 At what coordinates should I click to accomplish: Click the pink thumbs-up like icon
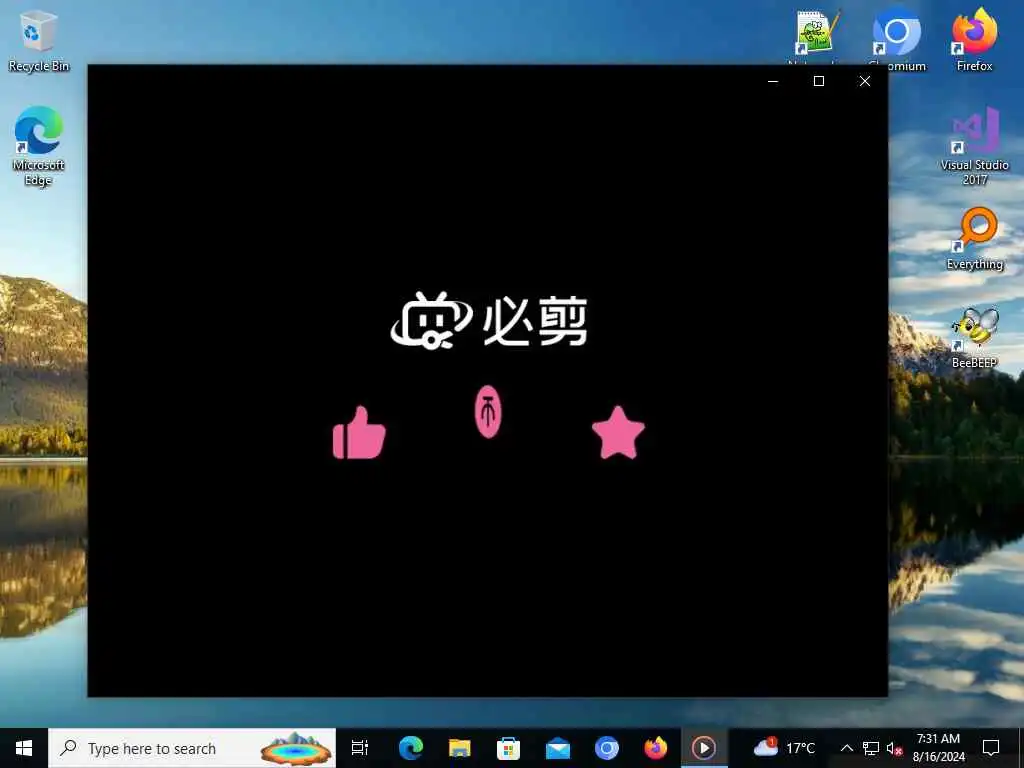pyautogui.click(x=359, y=433)
